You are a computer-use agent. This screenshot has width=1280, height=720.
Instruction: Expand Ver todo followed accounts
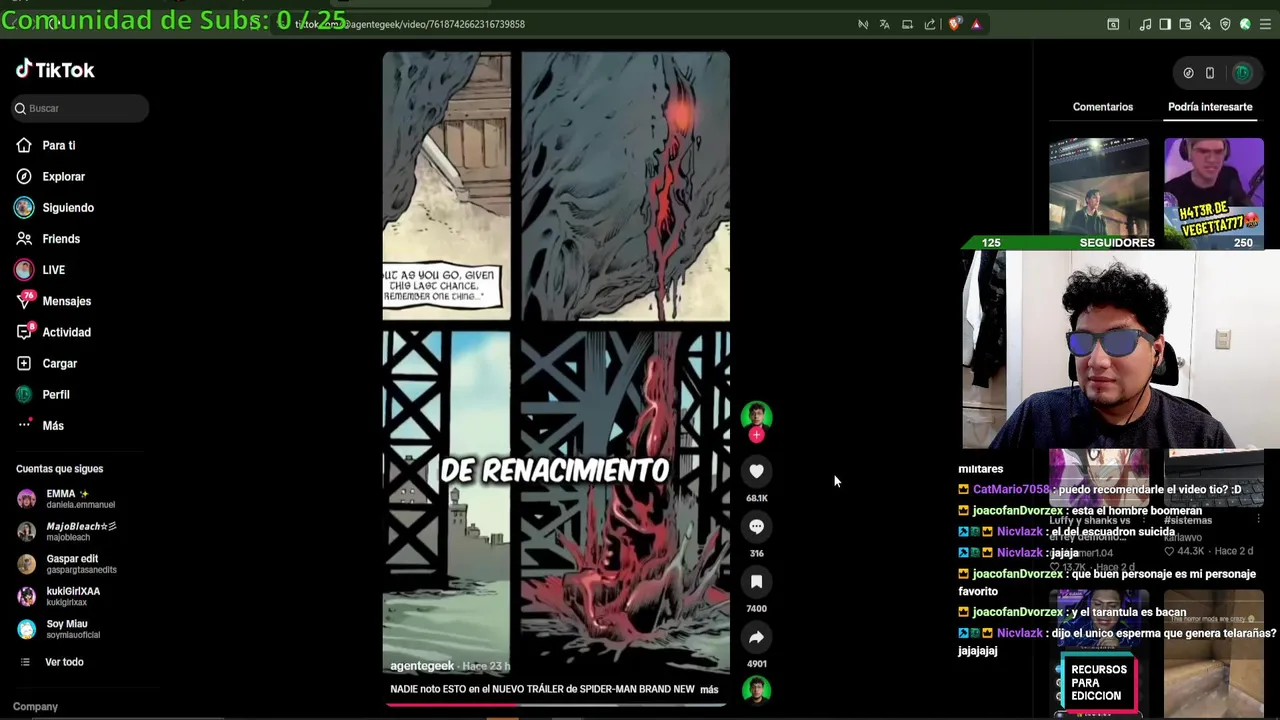pyautogui.click(x=64, y=662)
